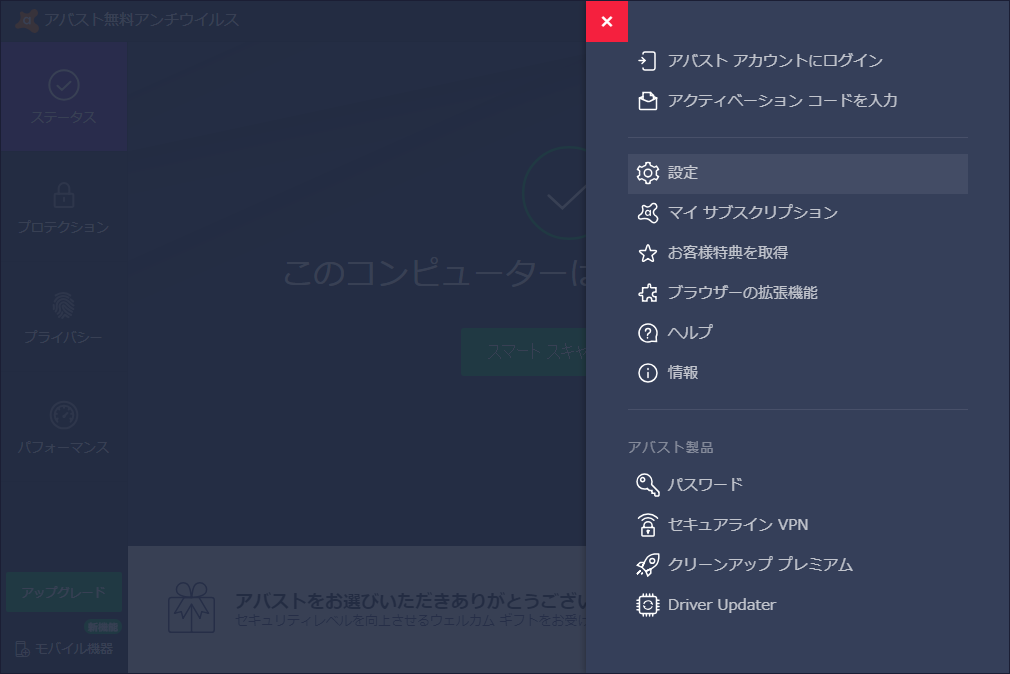Click the パフォーマンス gauge icon in sidebar
Image resolution: width=1010 pixels, height=674 pixels.
[x=64, y=415]
